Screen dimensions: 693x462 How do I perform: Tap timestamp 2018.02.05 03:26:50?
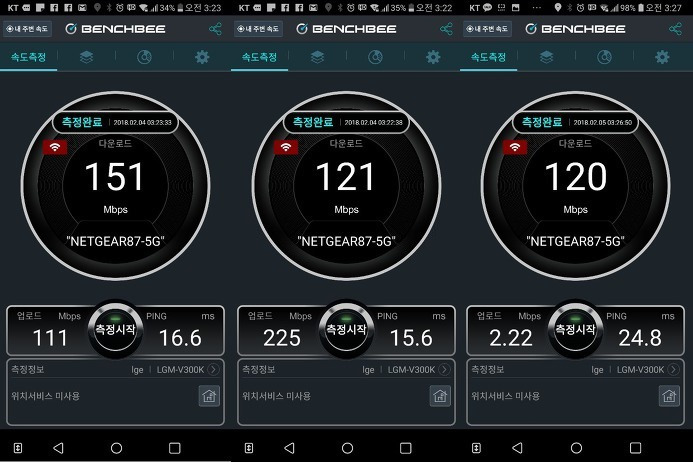pos(602,122)
